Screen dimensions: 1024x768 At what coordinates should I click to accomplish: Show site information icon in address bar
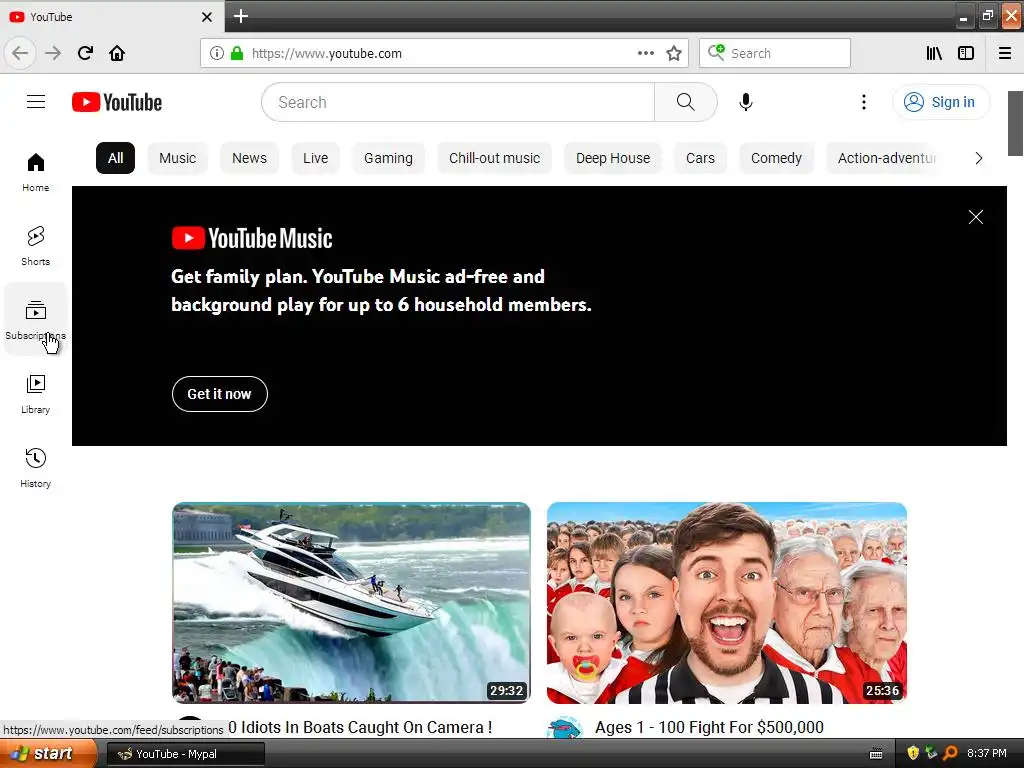coord(217,53)
